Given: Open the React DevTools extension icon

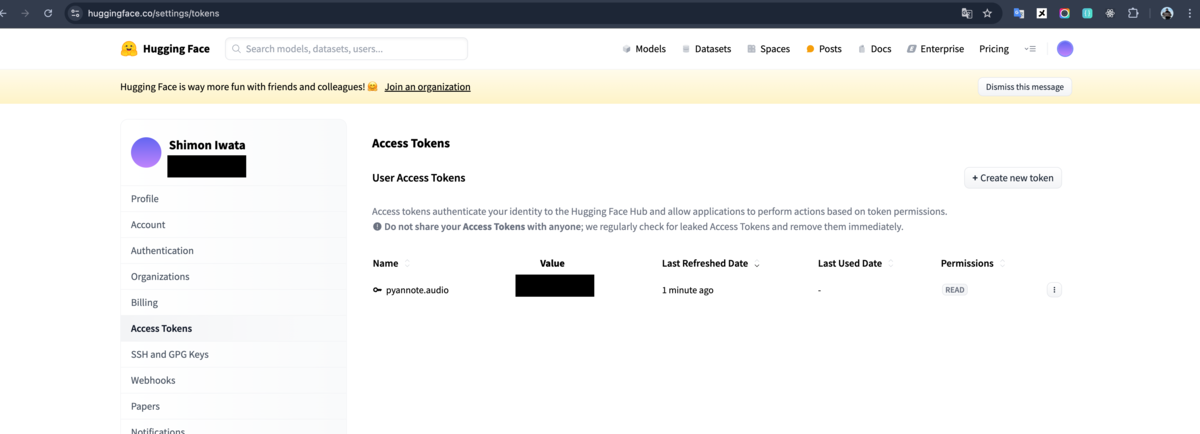Looking at the screenshot, I should pyautogui.click(x=1110, y=14).
